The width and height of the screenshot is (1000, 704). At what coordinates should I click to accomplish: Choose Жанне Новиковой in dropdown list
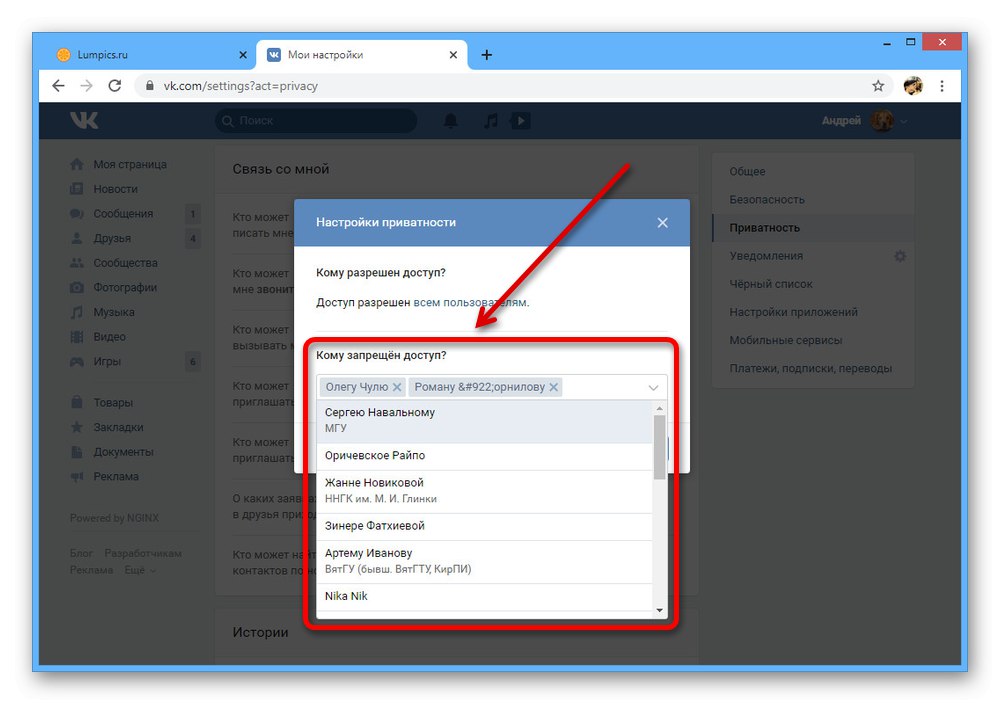click(485, 492)
